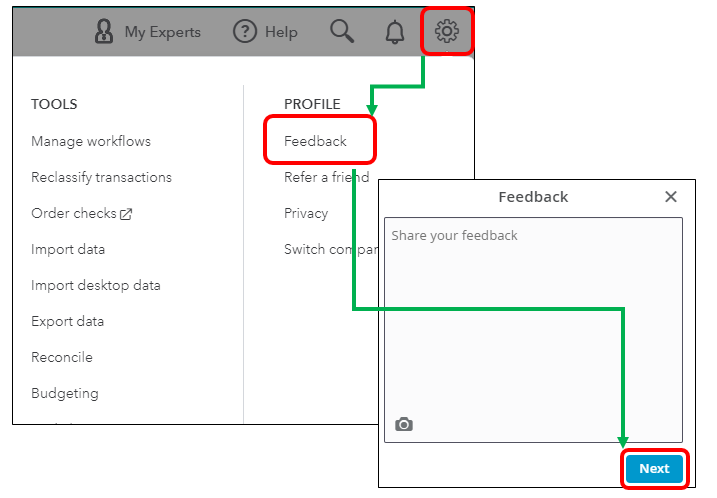Viewport: 717px width, 498px height.
Task: Go to Budgeting
Action: [65, 393]
